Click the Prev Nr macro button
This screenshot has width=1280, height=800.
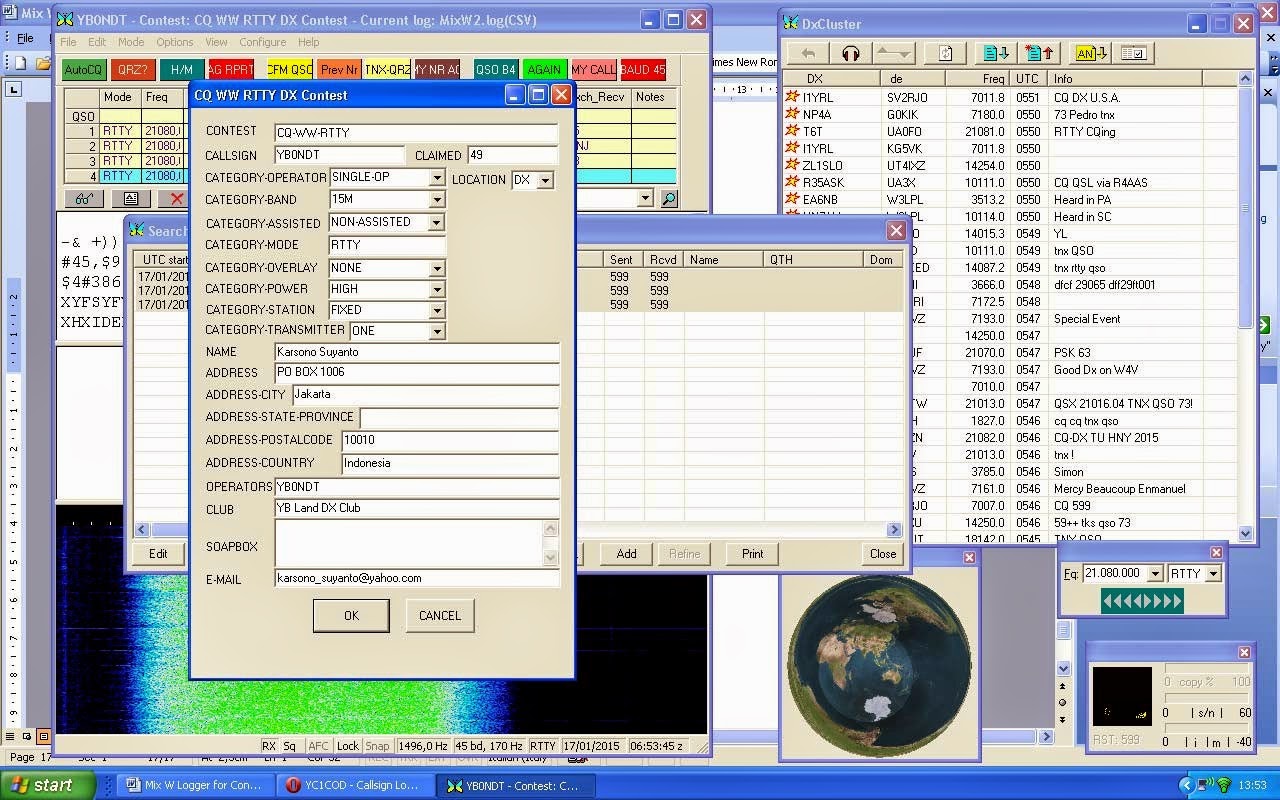click(x=339, y=70)
